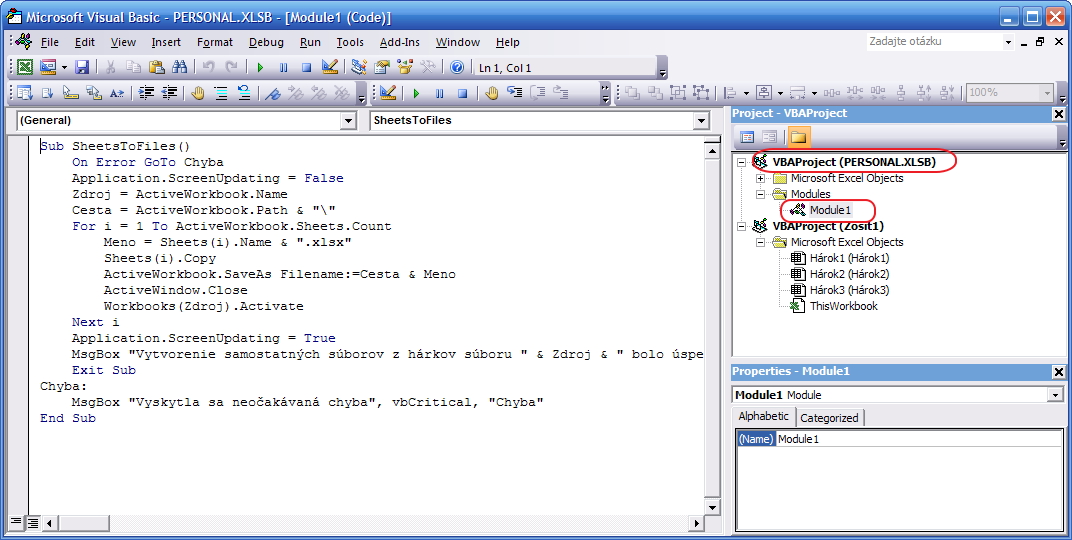Image resolution: width=1072 pixels, height=540 pixels.
Task: Open the Insert object dropdown arrow
Action: (x=64, y=67)
